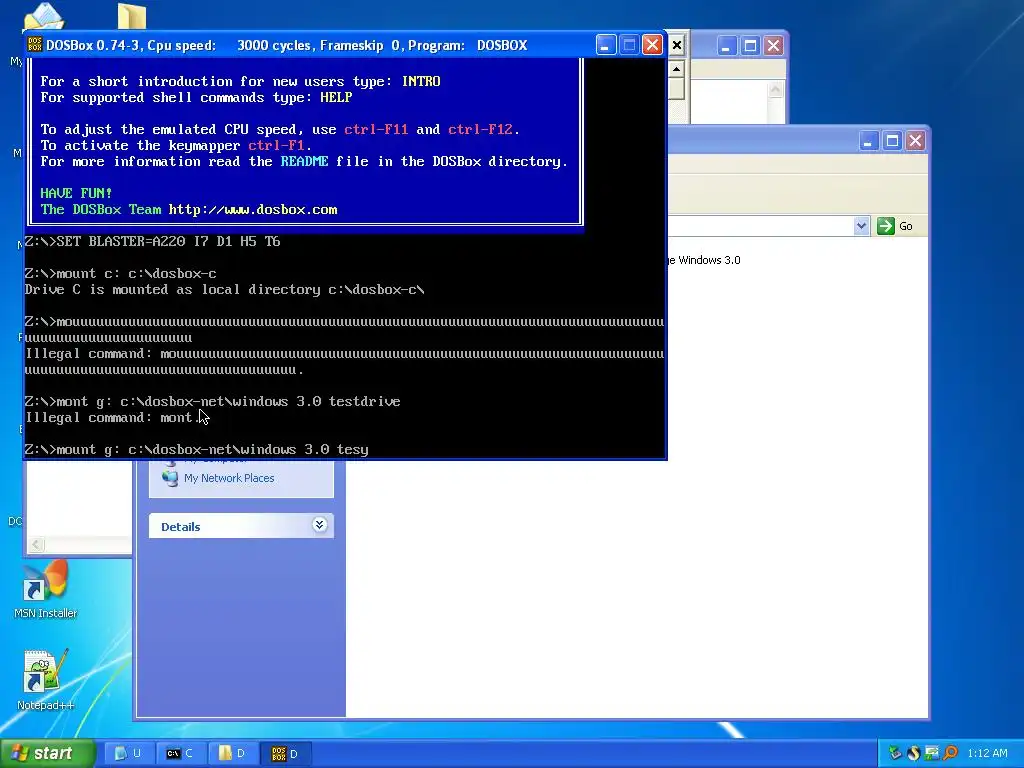Screen dimensions: 1024x768
Task: Click the red ctrl-F1 keymapper text
Action: 276,145
